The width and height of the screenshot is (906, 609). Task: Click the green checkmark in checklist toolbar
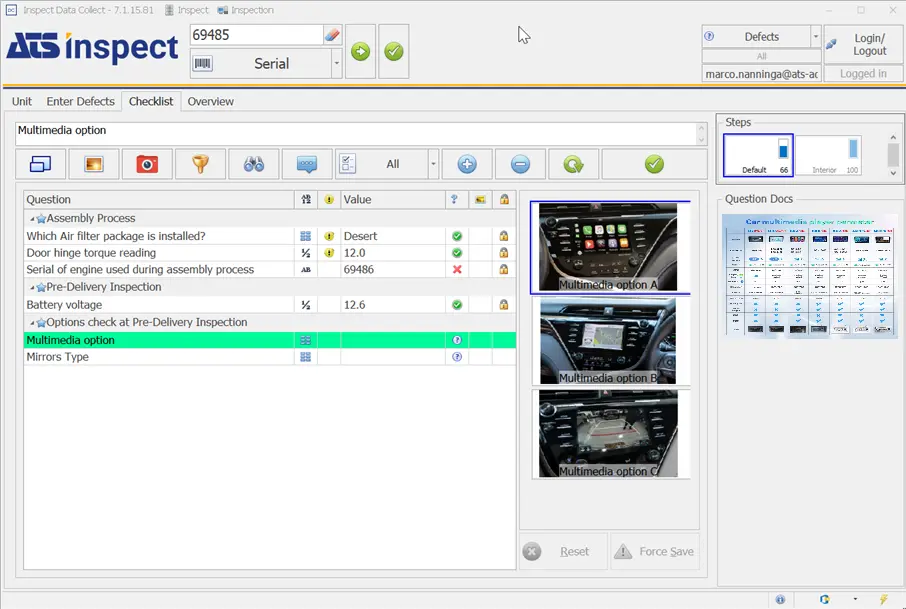click(654, 164)
